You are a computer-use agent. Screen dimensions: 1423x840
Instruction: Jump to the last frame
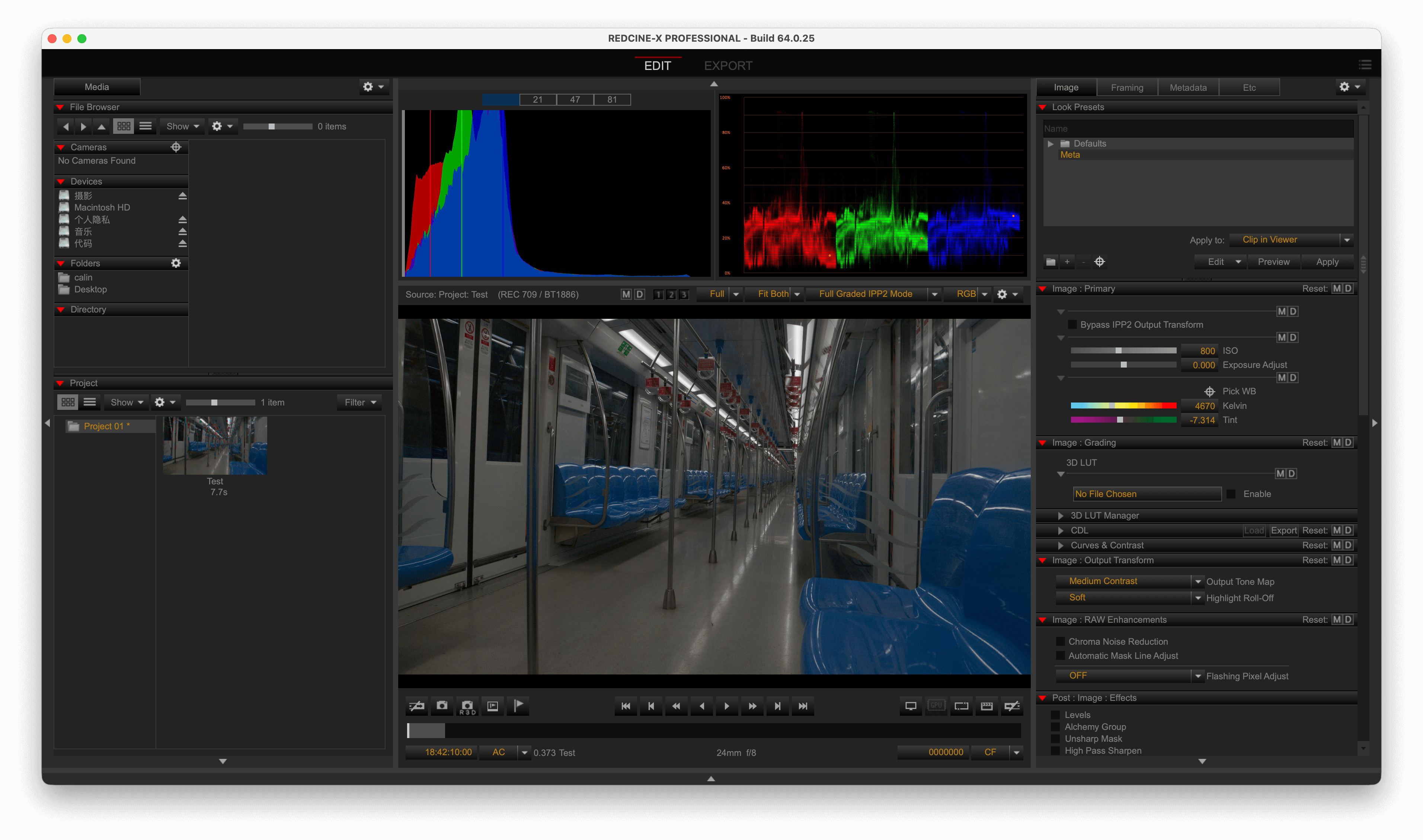click(803, 706)
